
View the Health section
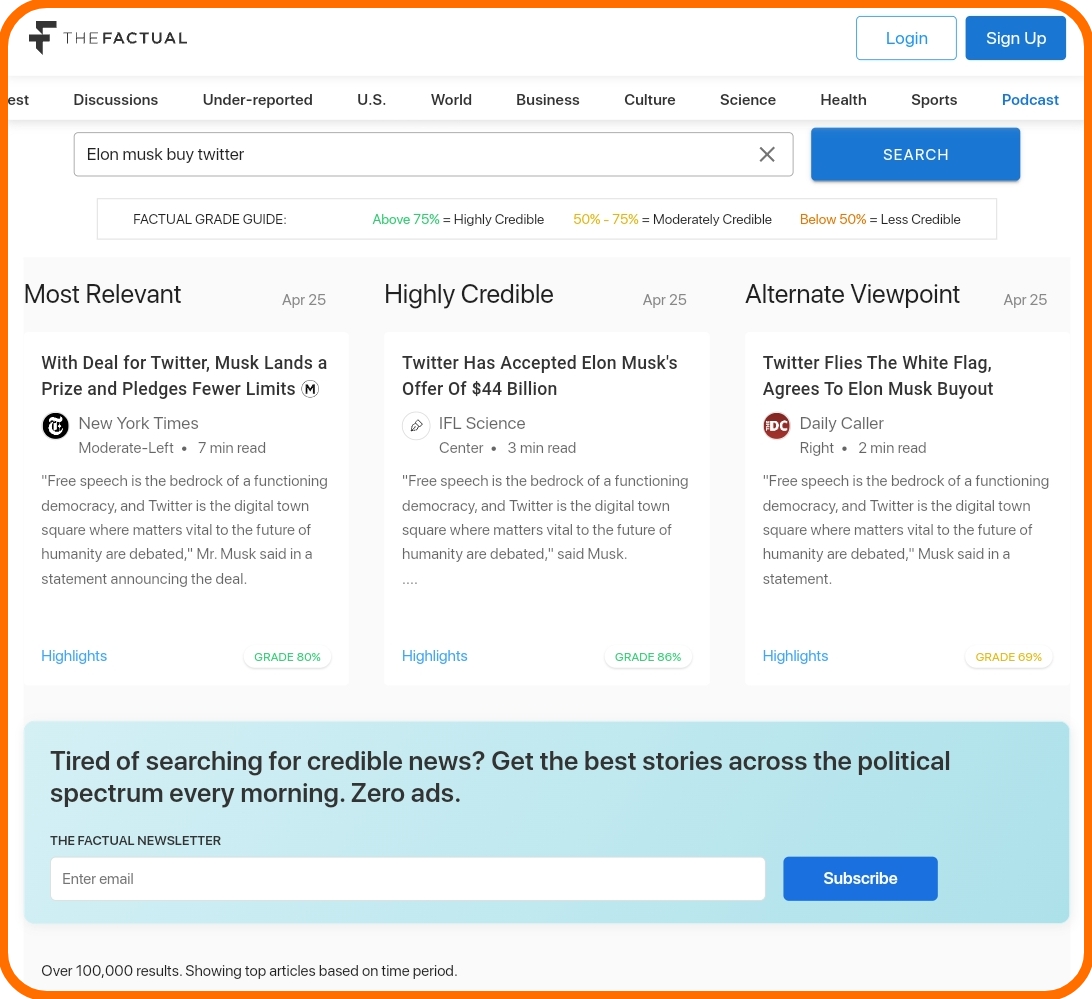843,100
